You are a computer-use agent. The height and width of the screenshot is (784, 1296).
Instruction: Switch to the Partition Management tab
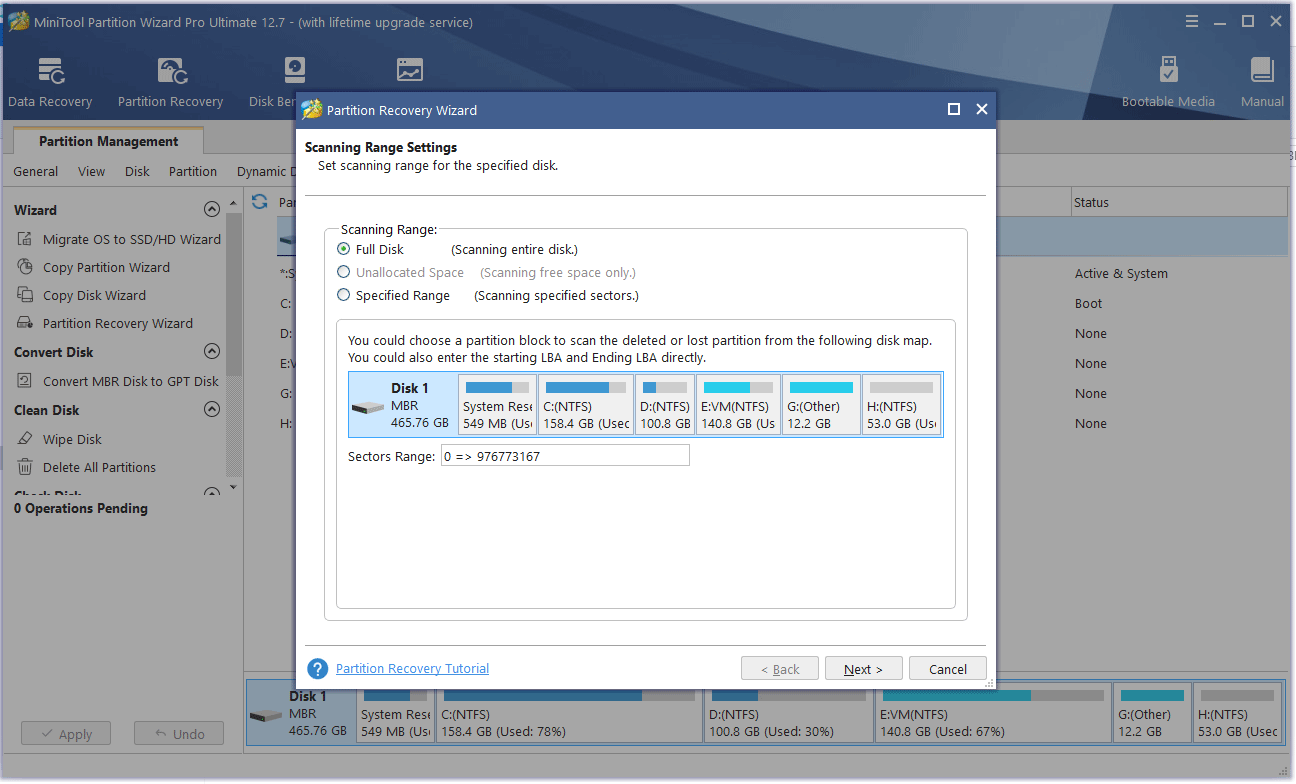(107, 140)
